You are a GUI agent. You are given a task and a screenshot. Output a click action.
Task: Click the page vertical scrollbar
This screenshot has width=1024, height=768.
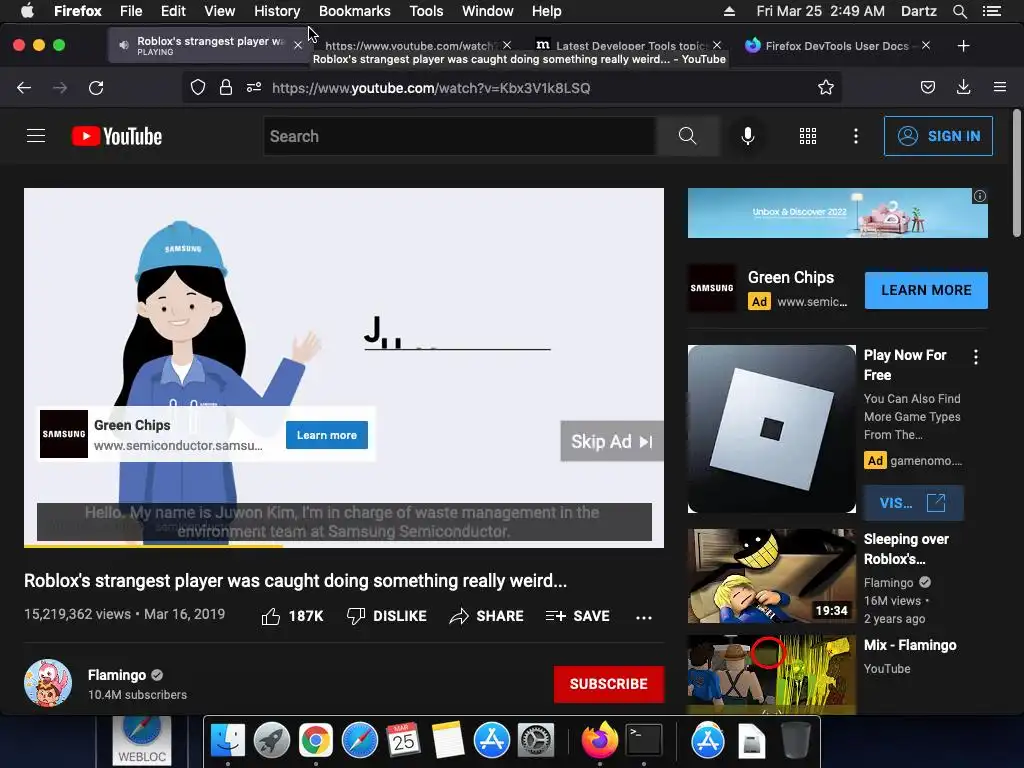[1016, 173]
